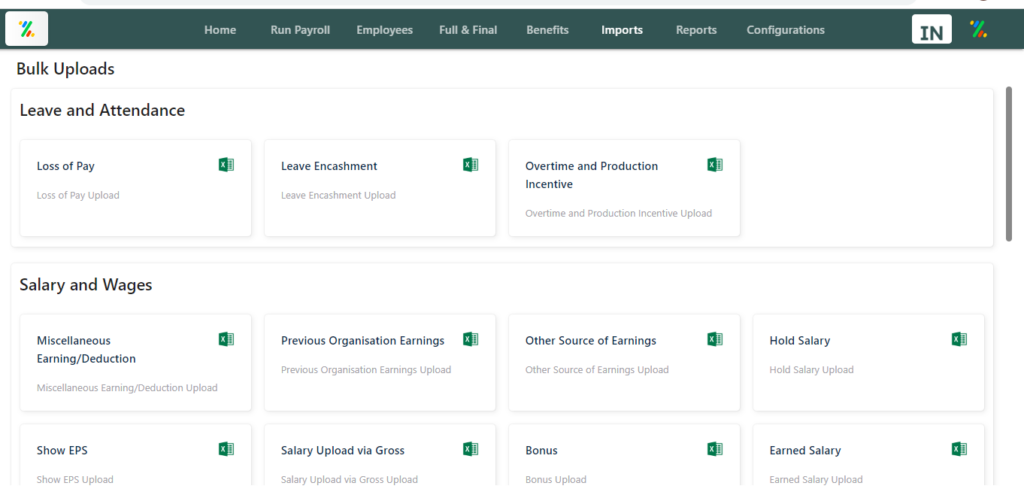Screen dimensions: 1024x498
Task: Click the IN country badge in header
Action: tap(931, 30)
